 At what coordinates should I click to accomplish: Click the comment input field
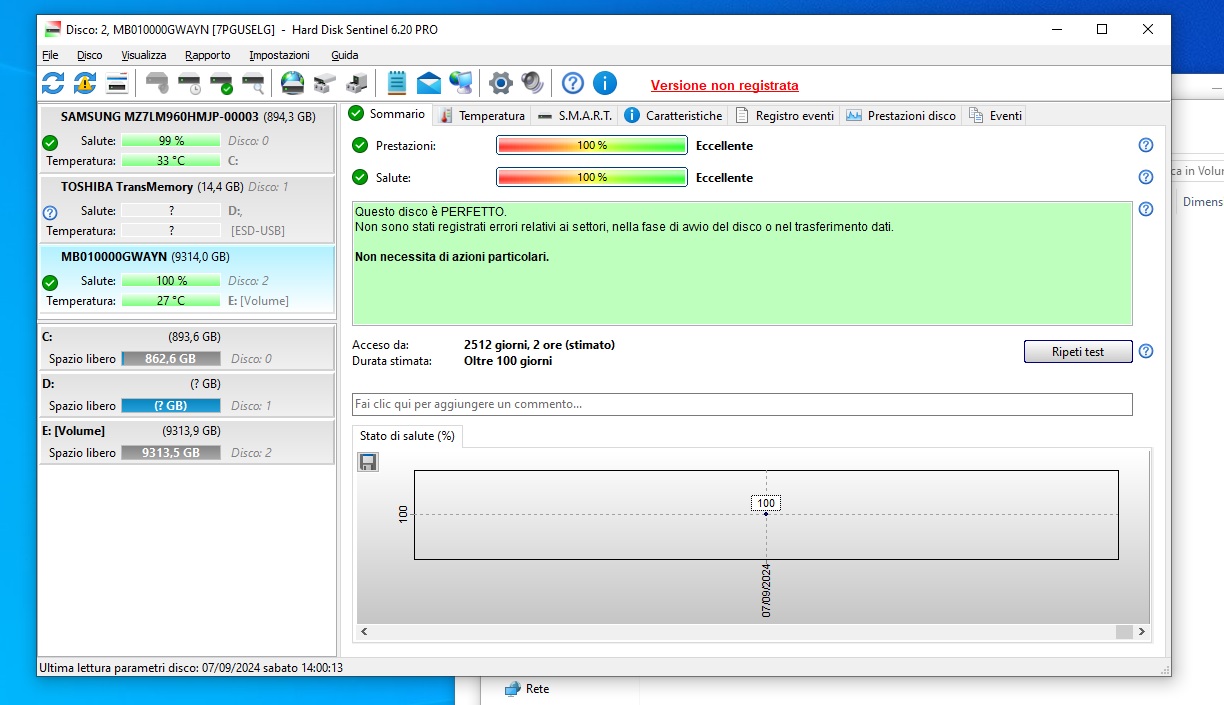742,404
